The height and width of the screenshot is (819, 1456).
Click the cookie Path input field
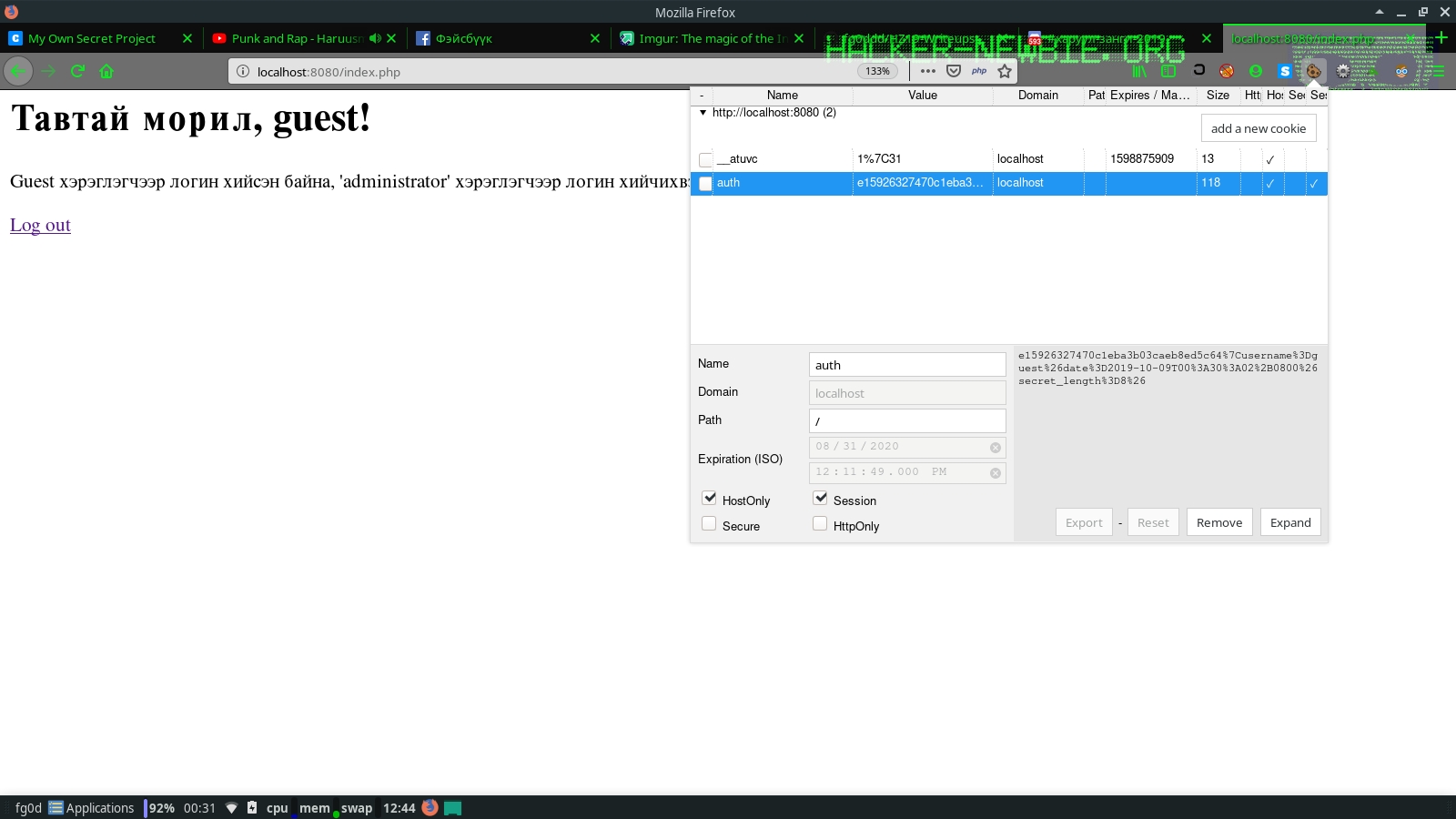point(906,421)
